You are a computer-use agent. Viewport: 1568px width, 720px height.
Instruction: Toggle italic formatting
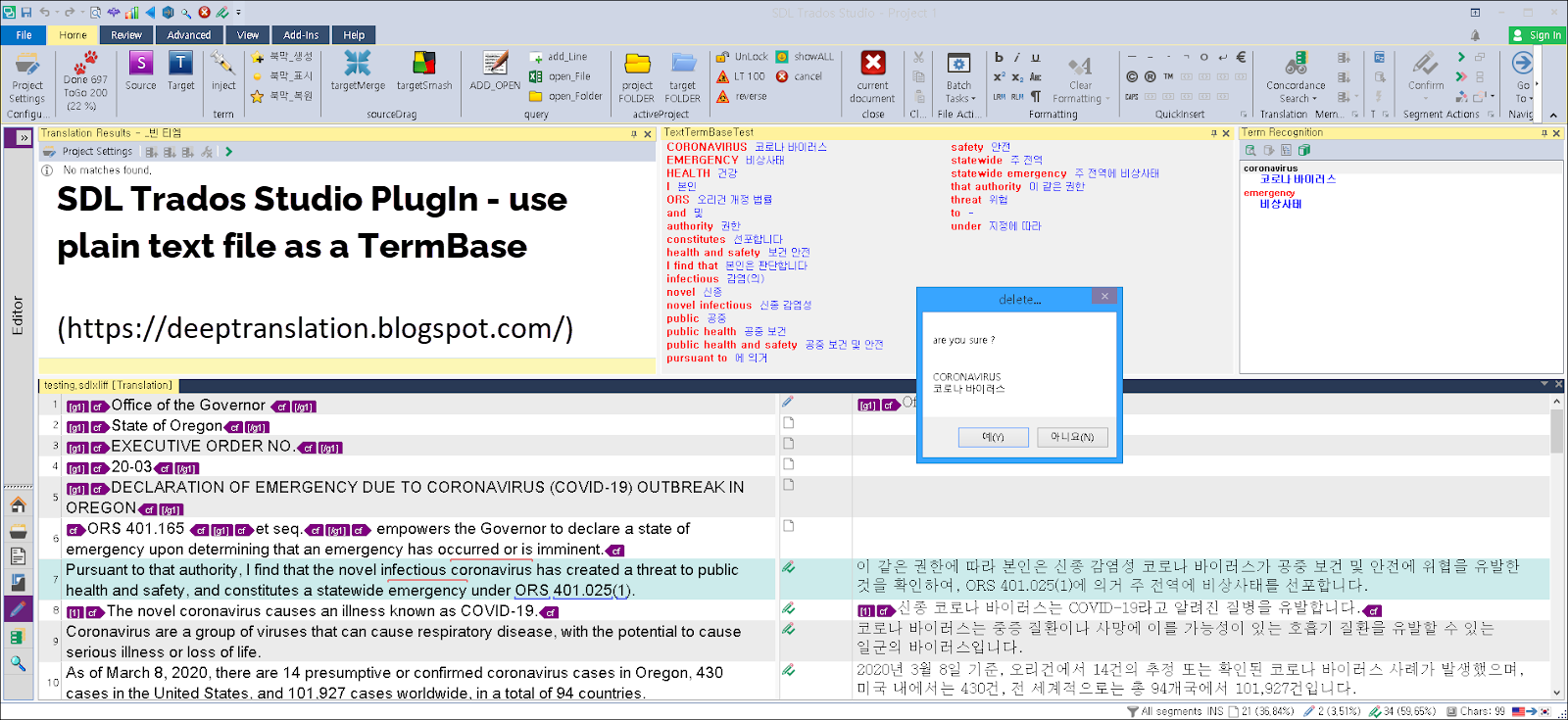click(1016, 58)
